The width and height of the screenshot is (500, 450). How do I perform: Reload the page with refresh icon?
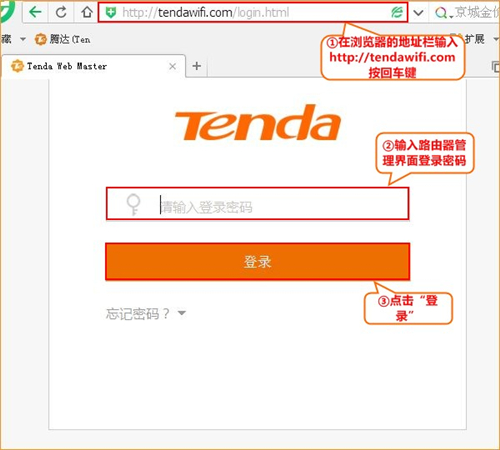point(61,12)
